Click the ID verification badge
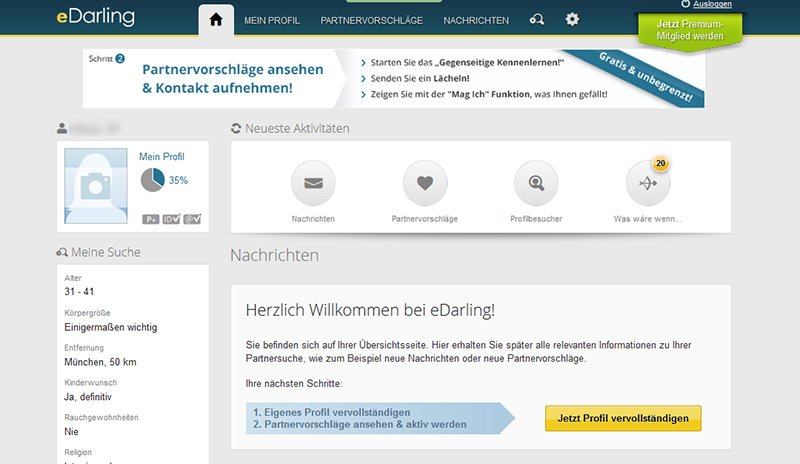Viewport: 800px width, 464px height. pos(171,219)
